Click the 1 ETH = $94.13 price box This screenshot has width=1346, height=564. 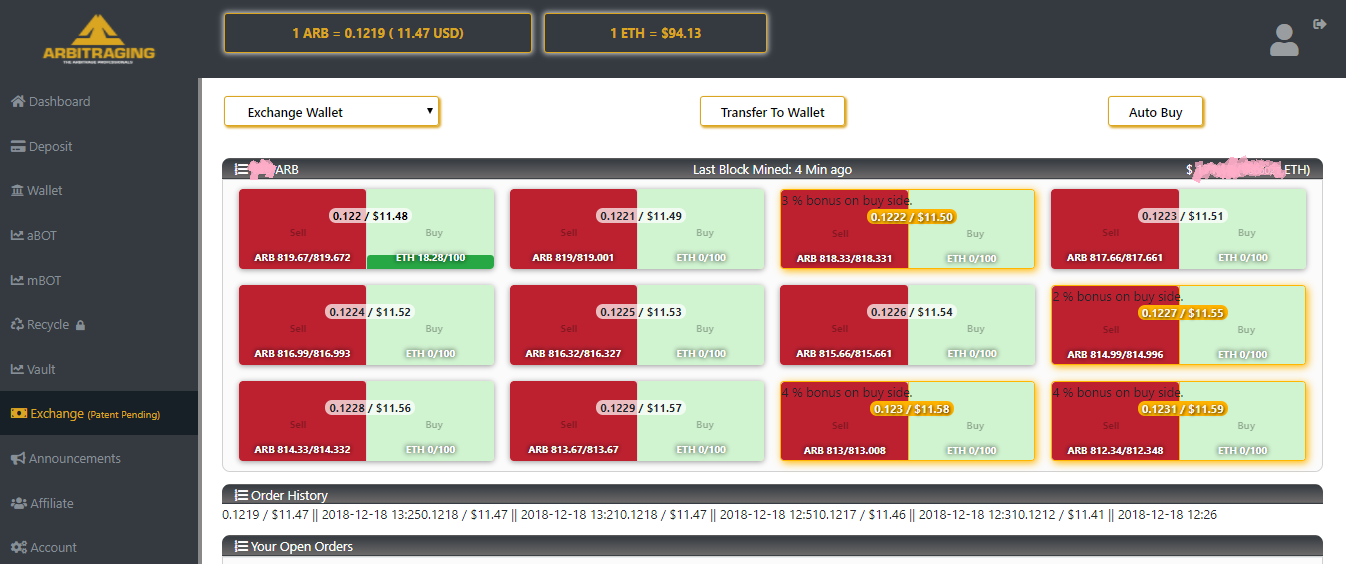(655, 33)
